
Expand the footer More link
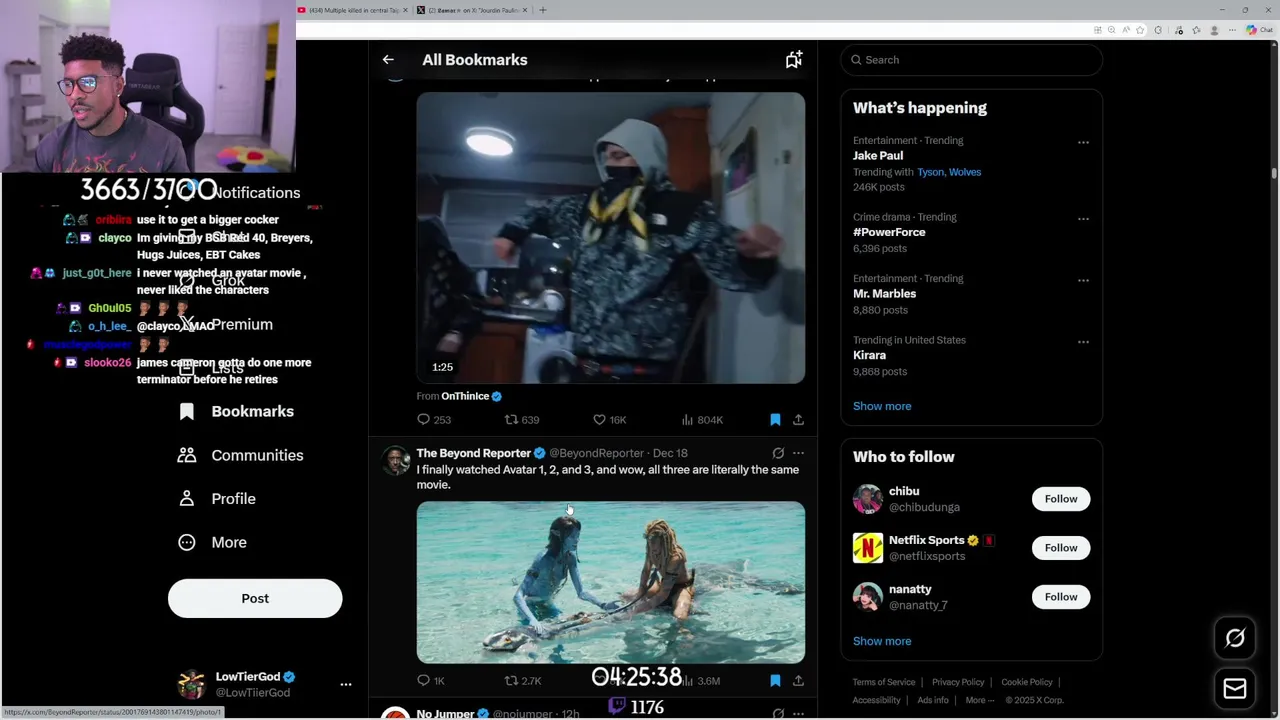click(x=980, y=700)
